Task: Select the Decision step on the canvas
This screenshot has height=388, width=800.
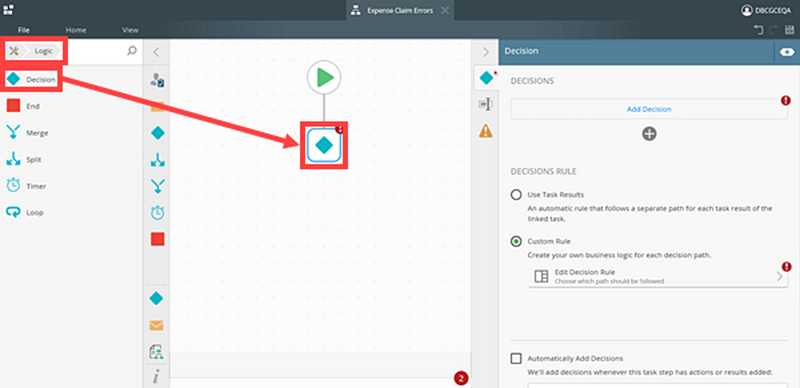Action: (324, 146)
